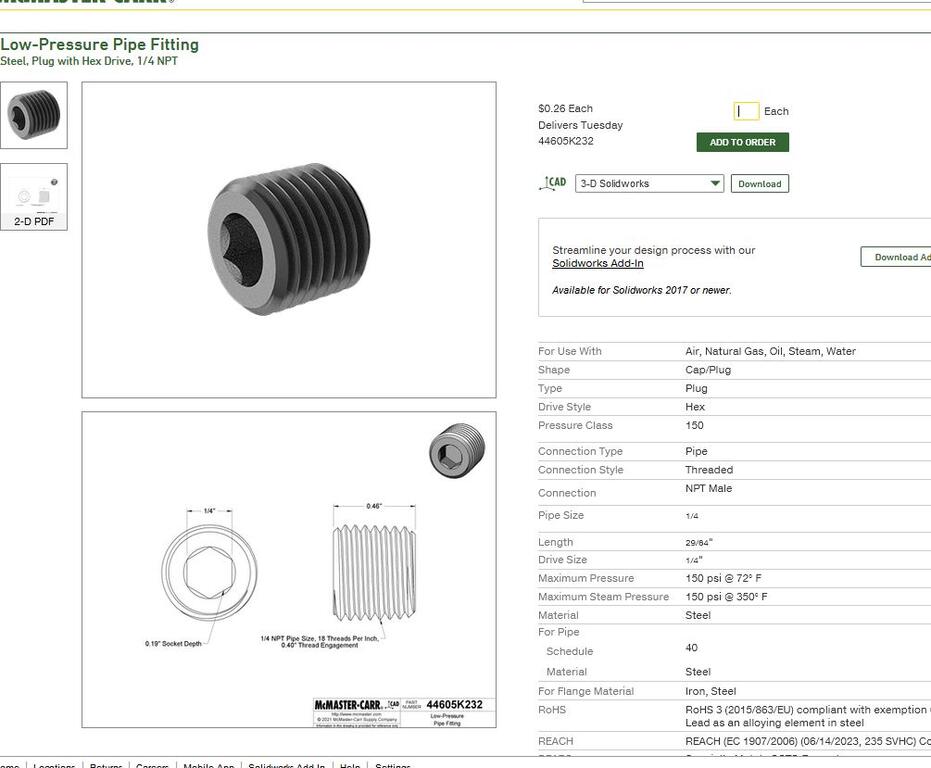The width and height of the screenshot is (931, 768).
Task: Select the 3D plug image thumbnail
Action: click(x=34, y=115)
